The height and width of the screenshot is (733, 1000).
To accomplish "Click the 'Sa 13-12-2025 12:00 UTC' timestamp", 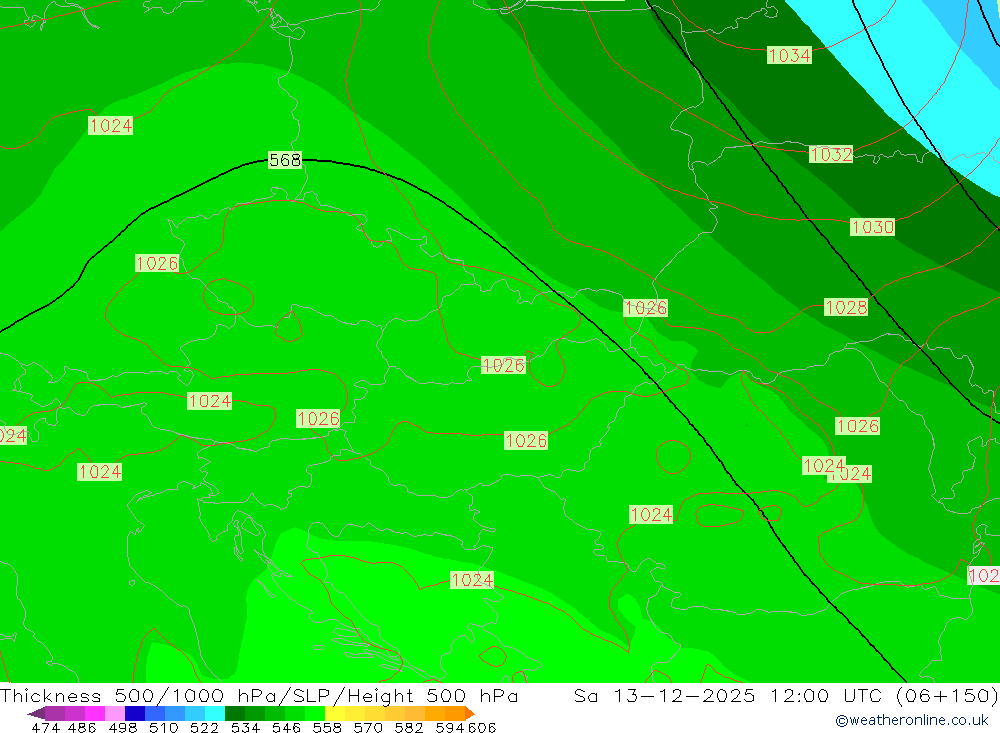I will coord(728,695).
